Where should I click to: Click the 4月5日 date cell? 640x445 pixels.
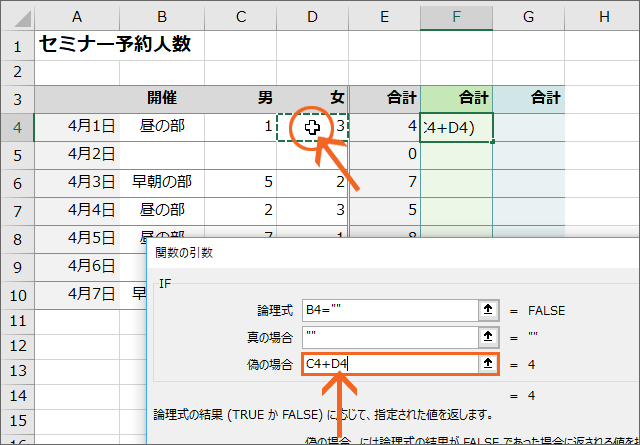[77, 238]
